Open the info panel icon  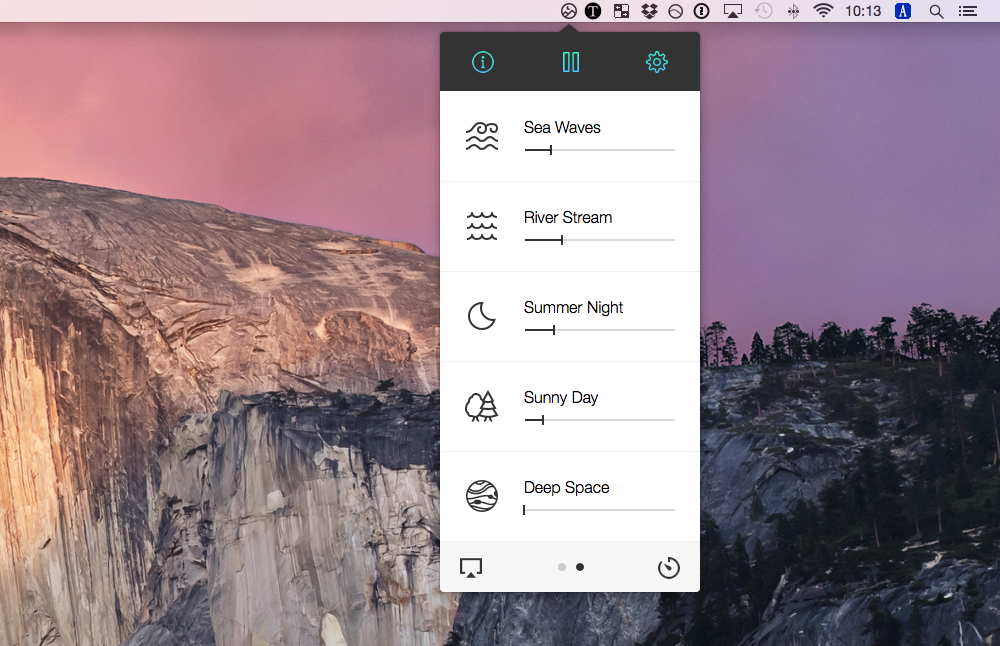[483, 62]
